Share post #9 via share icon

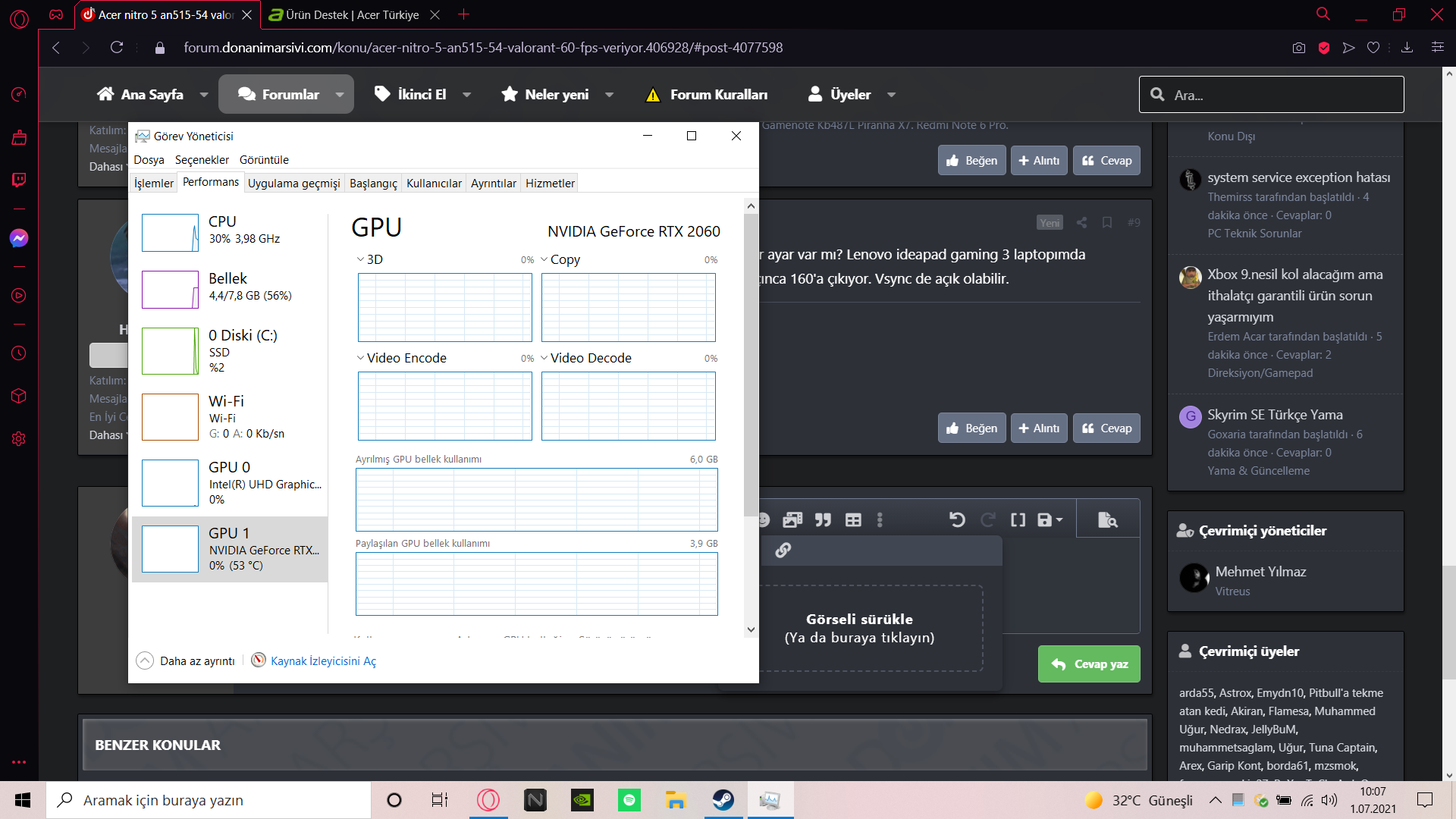click(1082, 222)
